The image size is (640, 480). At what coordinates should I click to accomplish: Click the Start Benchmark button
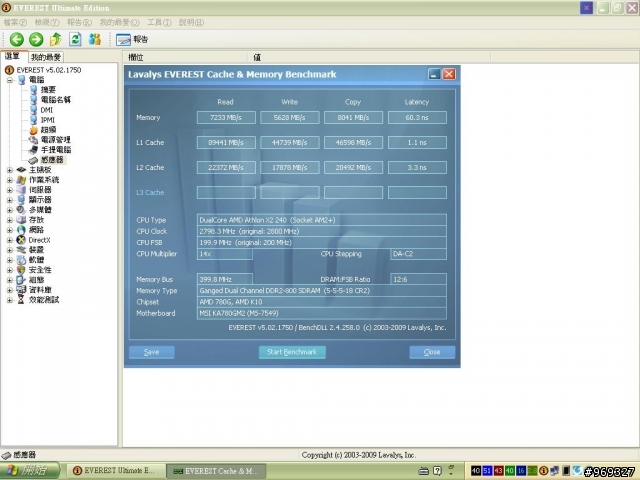pos(292,352)
